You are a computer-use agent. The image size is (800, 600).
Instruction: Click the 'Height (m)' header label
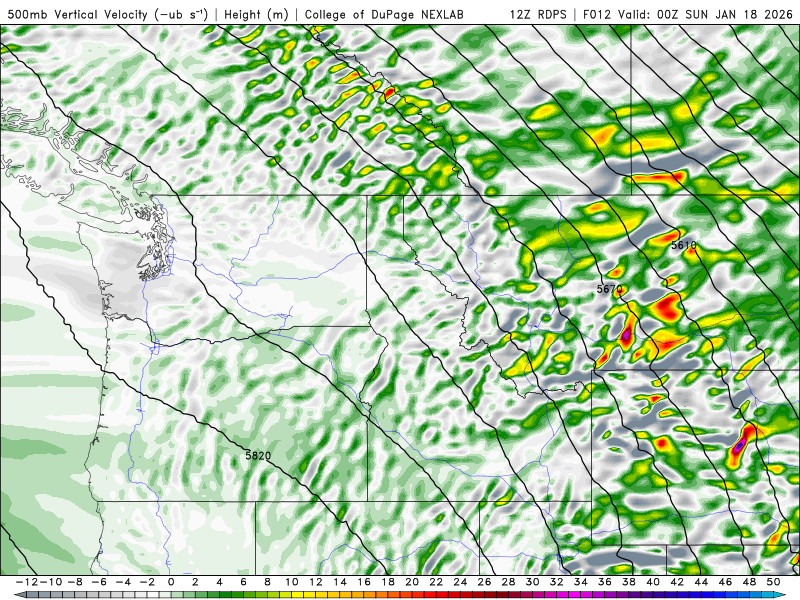pos(256,14)
